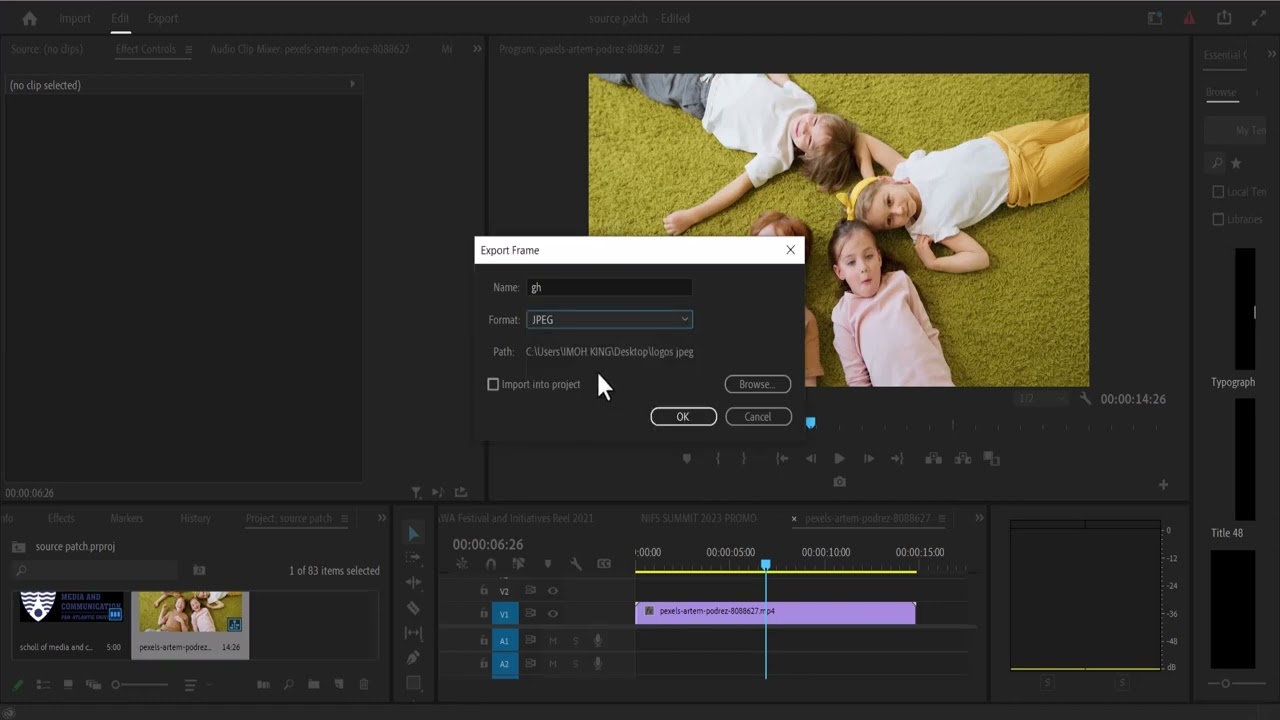The width and height of the screenshot is (1280, 720).
Task: Toggle timeline snapping magnet icon
Action: (490, 564)
